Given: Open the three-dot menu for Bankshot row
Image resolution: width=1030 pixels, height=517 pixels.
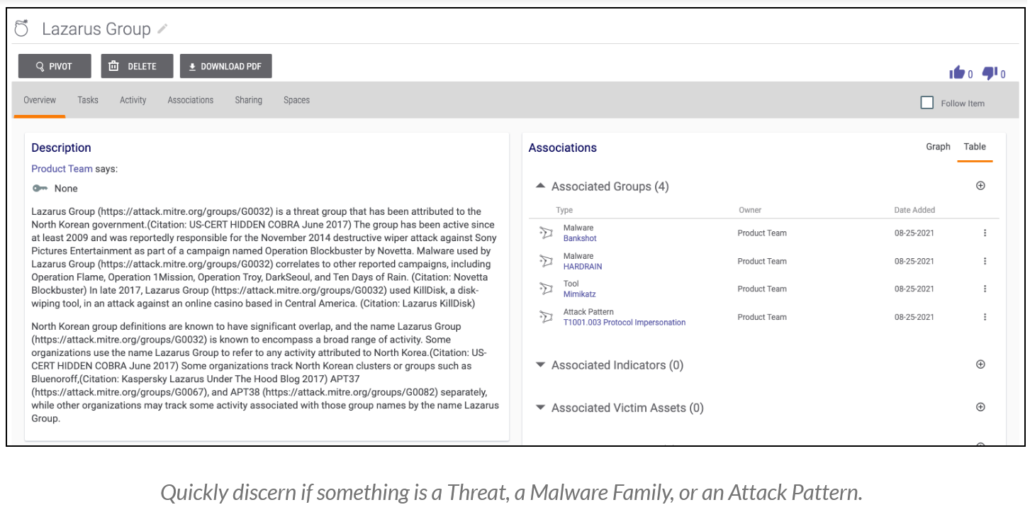Looking at the screenshot, I should coord(985,233).
